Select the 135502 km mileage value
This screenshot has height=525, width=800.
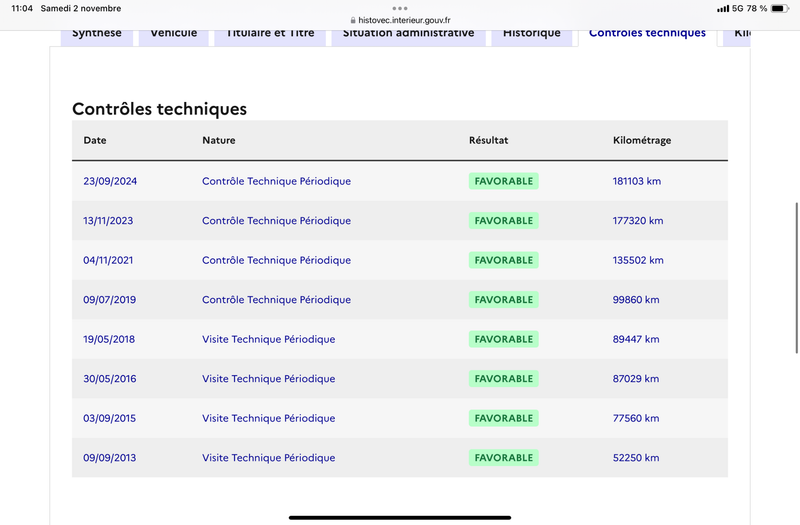pos(638,260)
